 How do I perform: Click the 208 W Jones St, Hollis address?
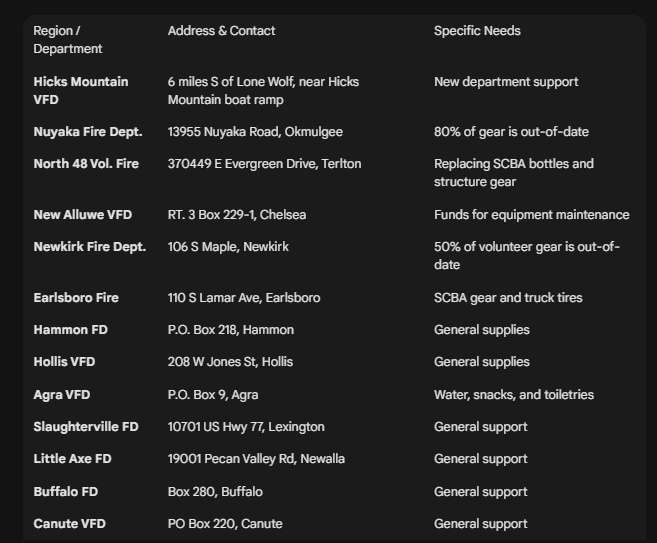tap(231, 362)
